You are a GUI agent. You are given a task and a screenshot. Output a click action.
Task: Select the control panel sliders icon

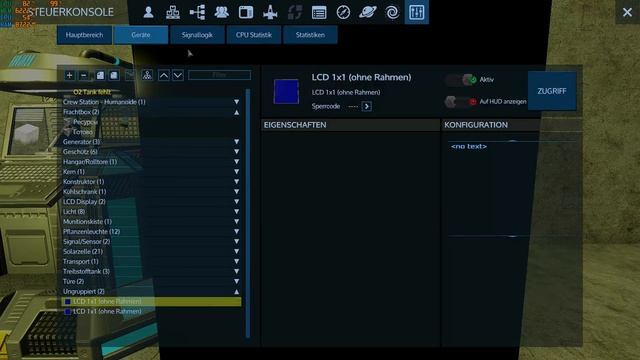(x=417, y=12)
